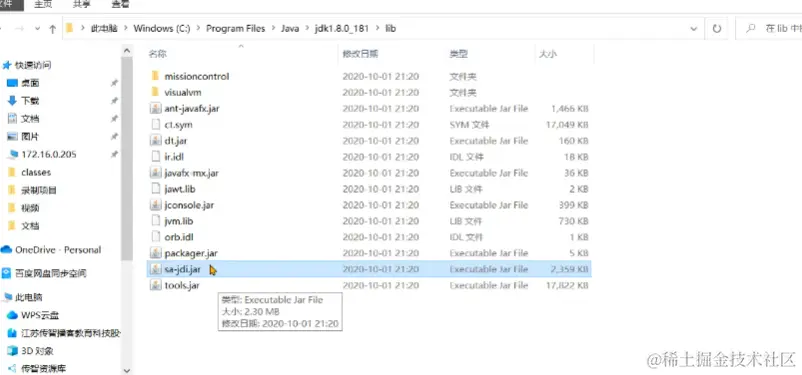The height and width of the screenshot is (375, 802).
Task: Click the packager.jar file icon
Action: [x=155, y=253]
